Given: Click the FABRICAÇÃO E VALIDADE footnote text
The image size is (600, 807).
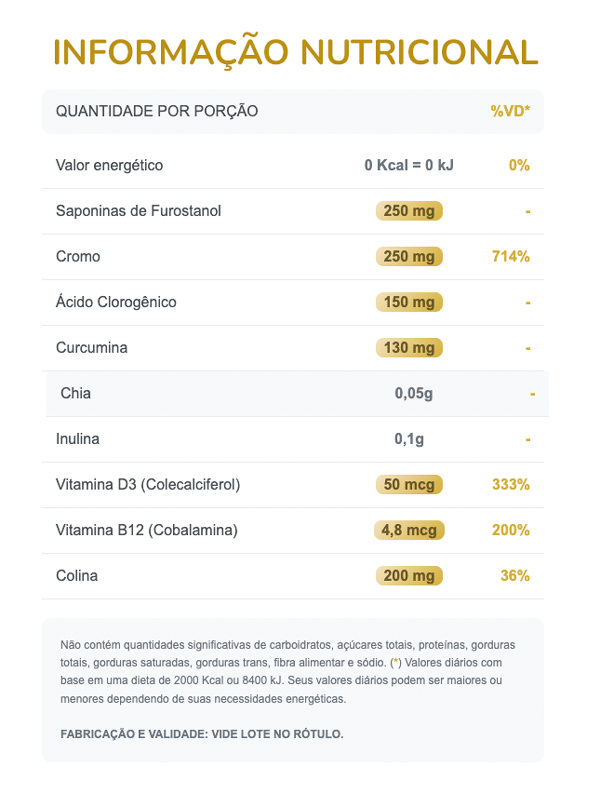Looking at the screenshot, I should point(202,734).
